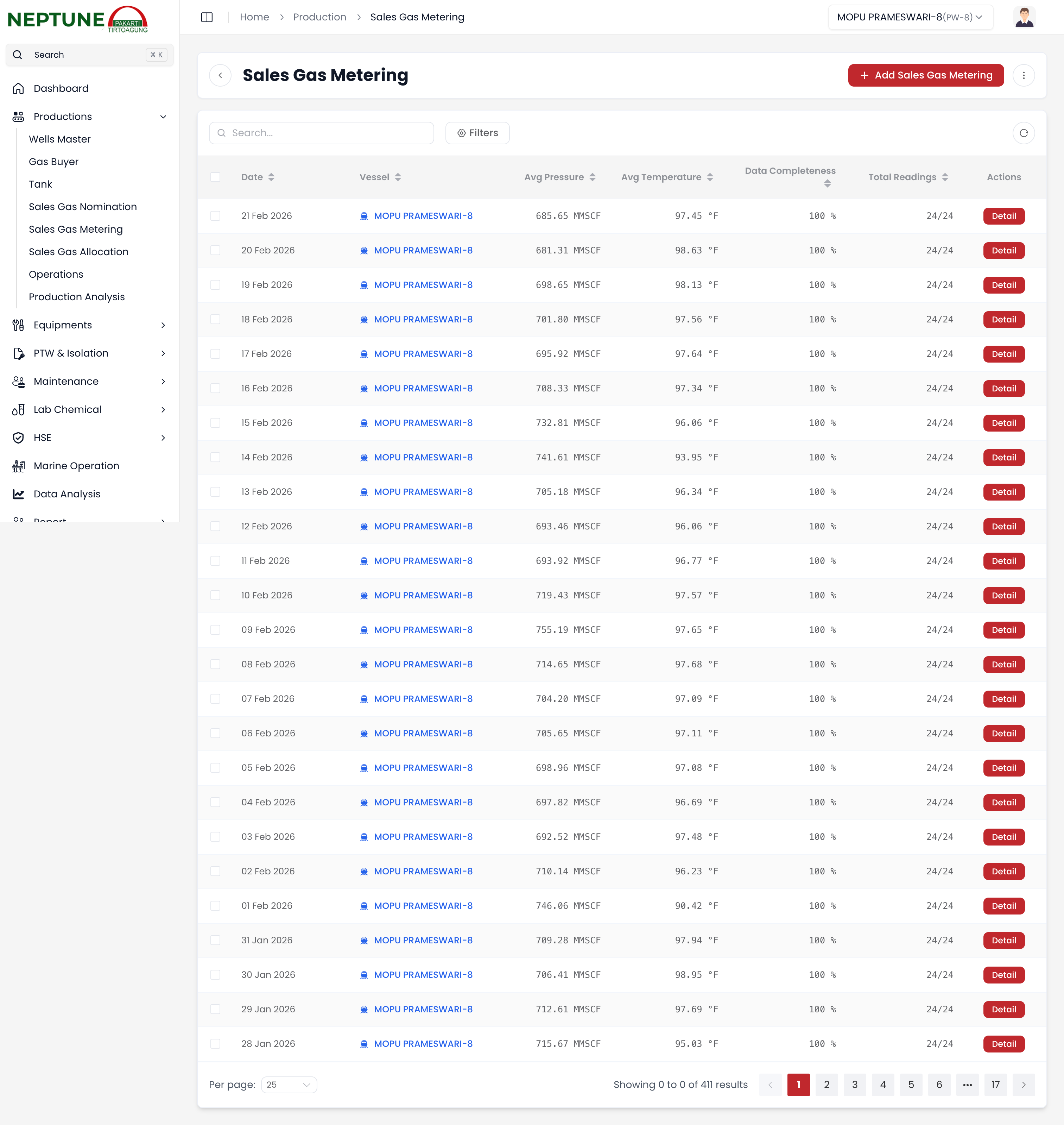Click the Dashboard home icon

(x=18, y=88)
